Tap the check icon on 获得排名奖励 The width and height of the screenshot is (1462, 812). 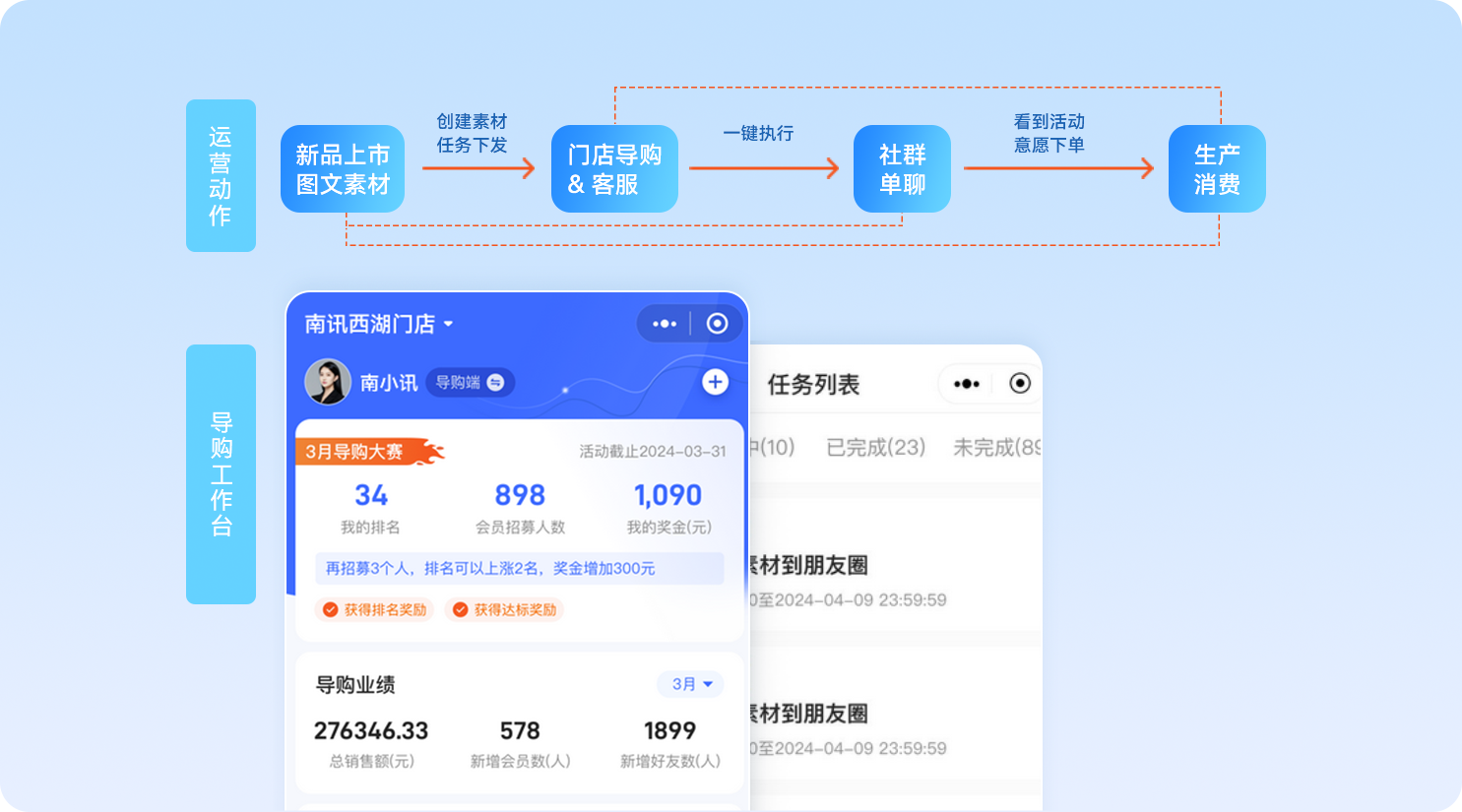pos(331,610)
